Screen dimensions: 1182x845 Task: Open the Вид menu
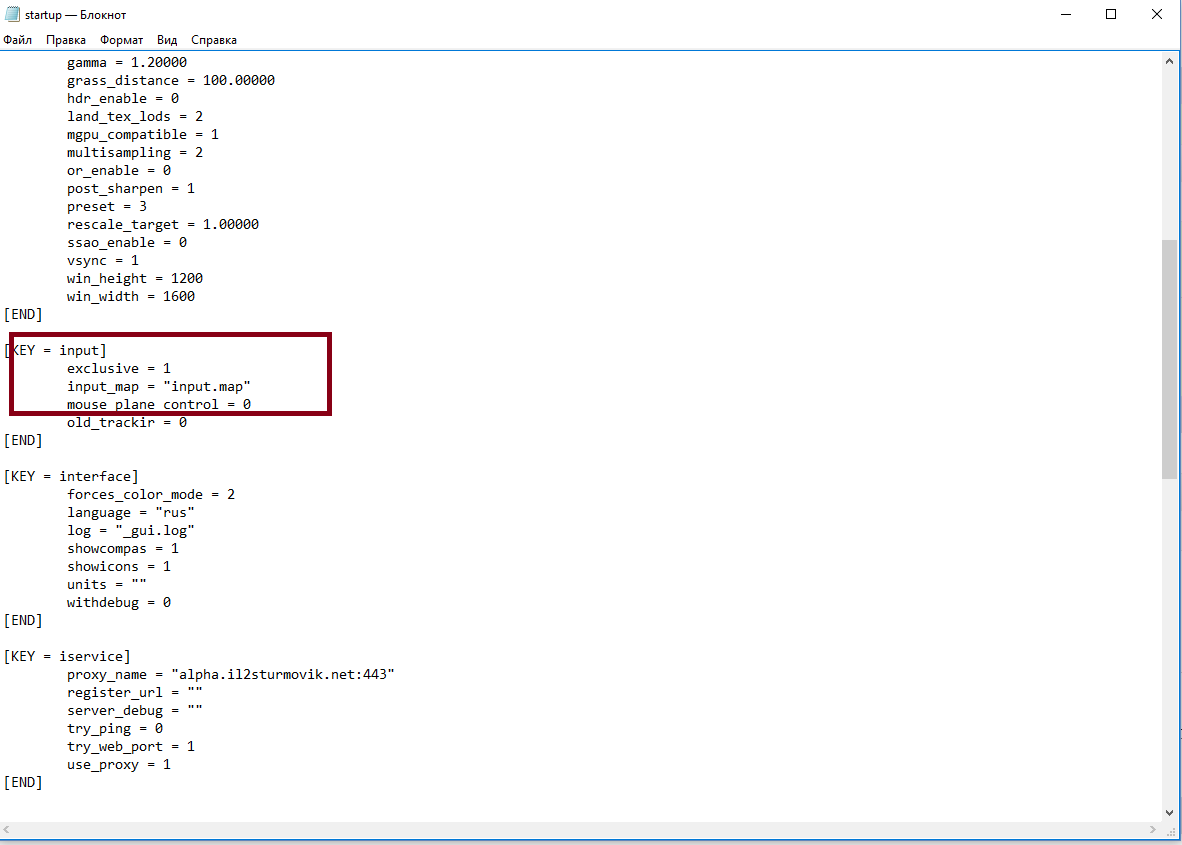coord(167,40)
